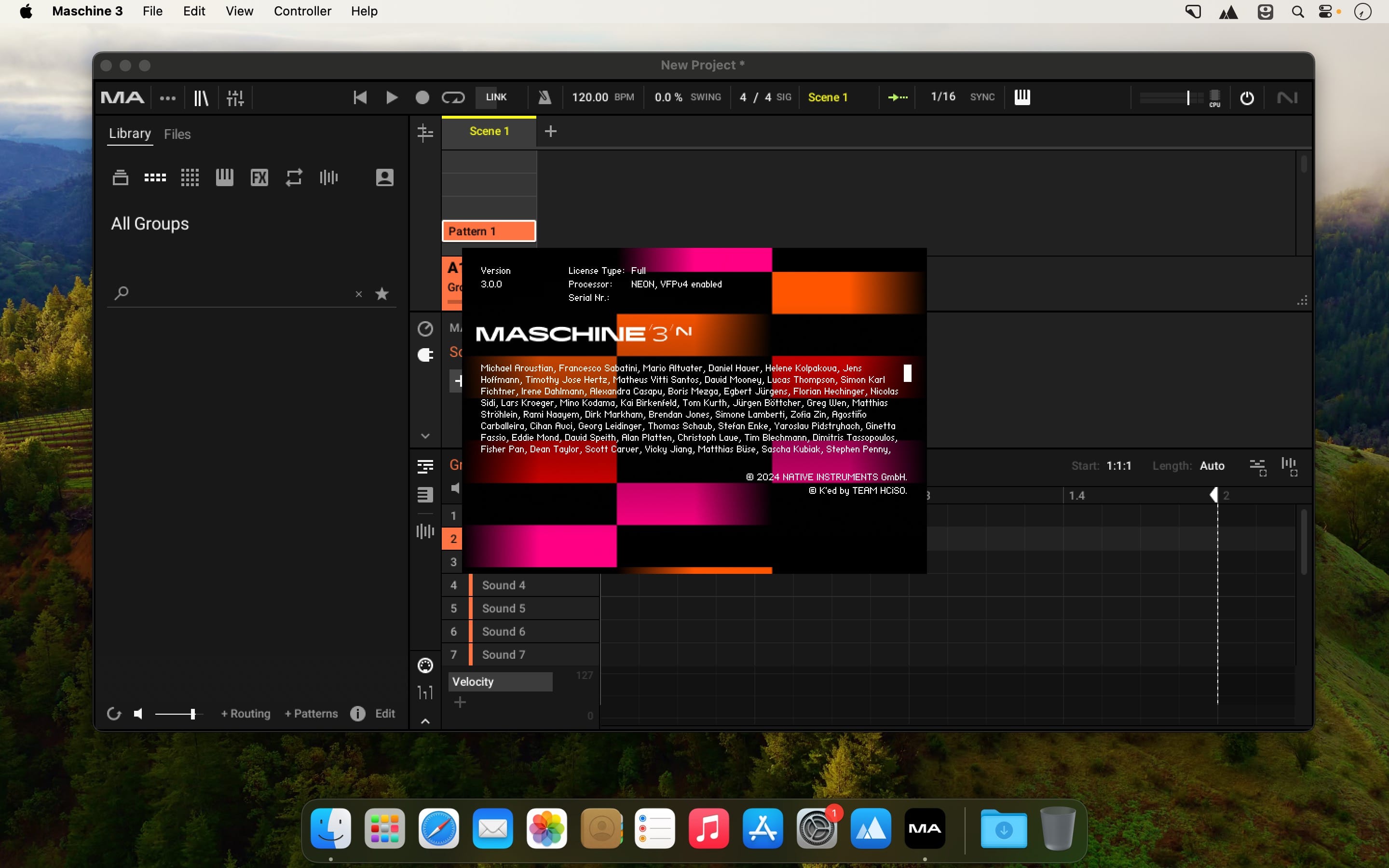
Task: Open the Scene 1 selector in the header
Action: click(x=828, y=97)
